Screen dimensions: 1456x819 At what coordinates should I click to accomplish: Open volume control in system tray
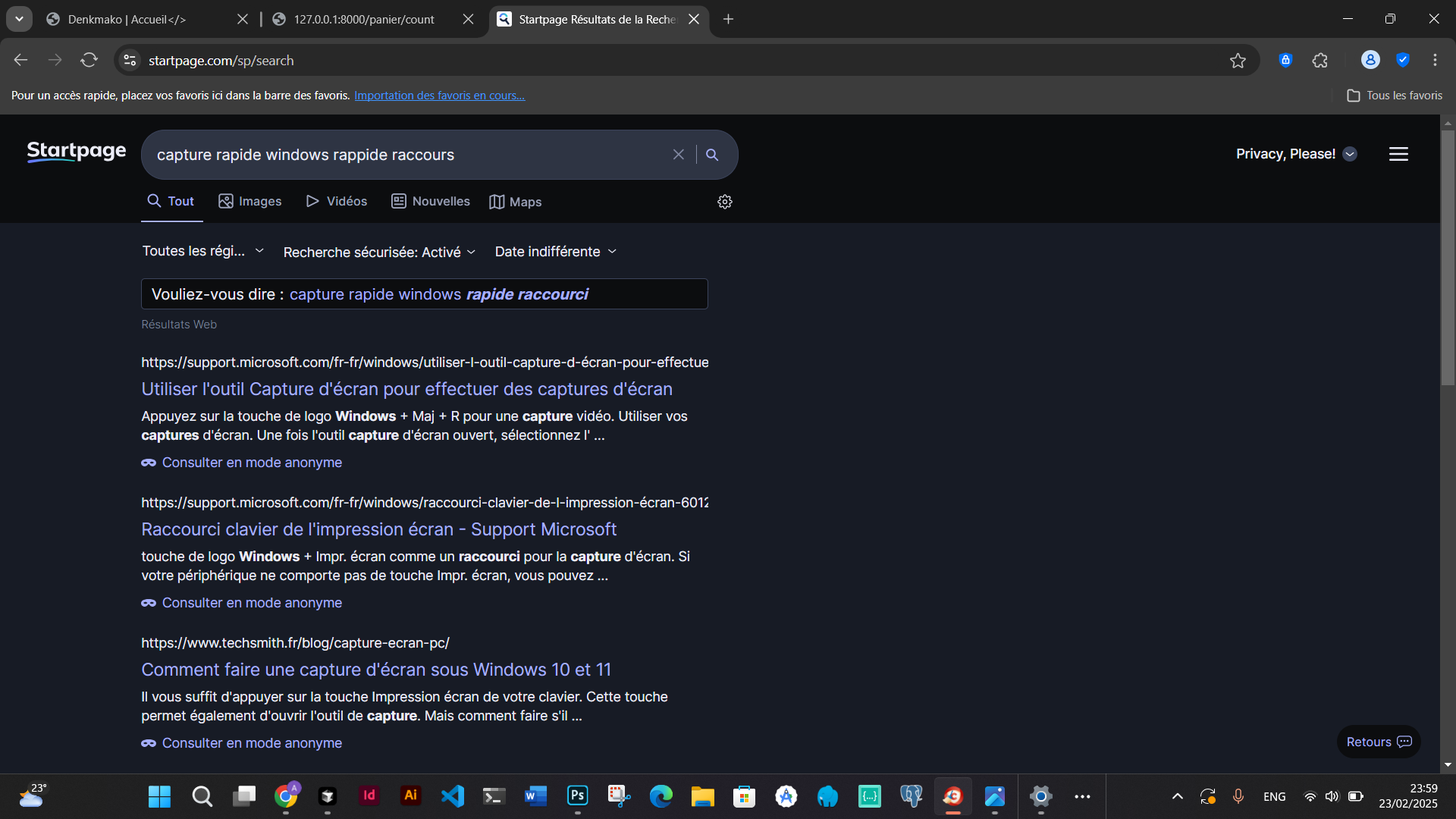click(1332, 796)
